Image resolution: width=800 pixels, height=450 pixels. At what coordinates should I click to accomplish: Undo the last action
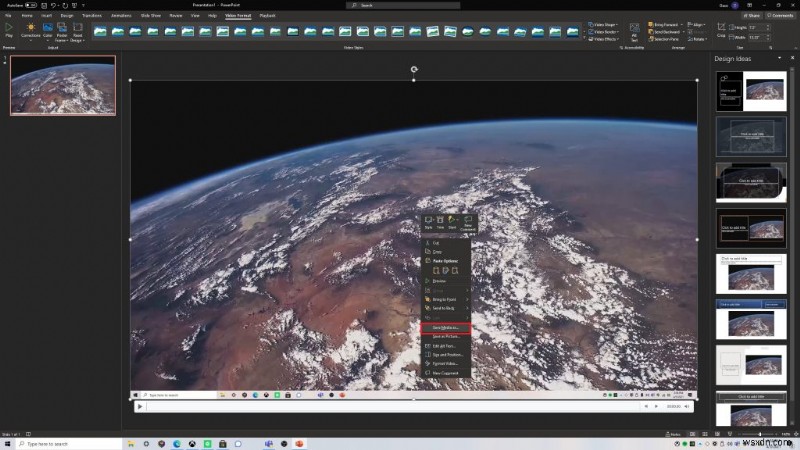(x=53, y=5)
